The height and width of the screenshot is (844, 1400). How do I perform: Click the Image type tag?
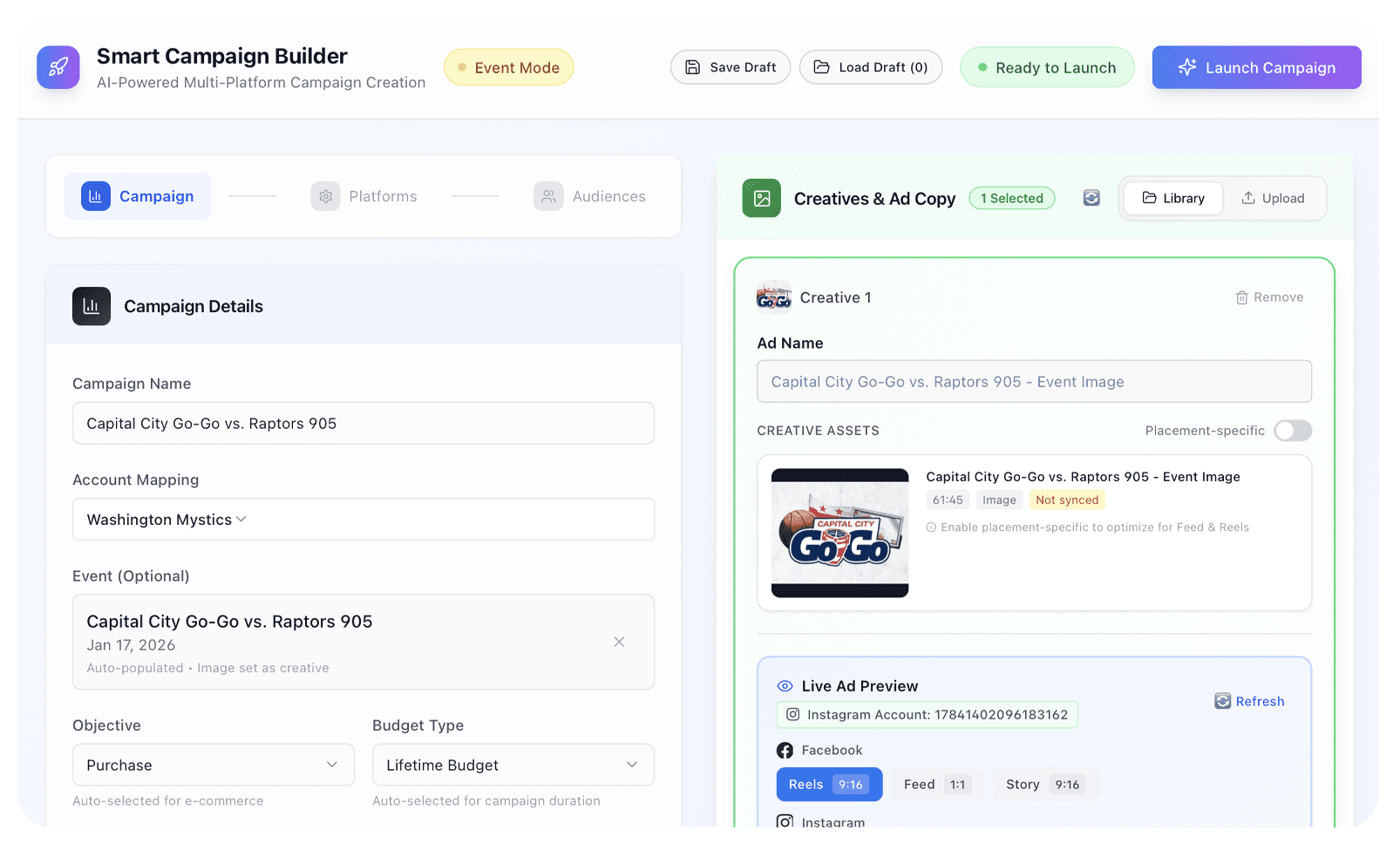click(999, 500)
